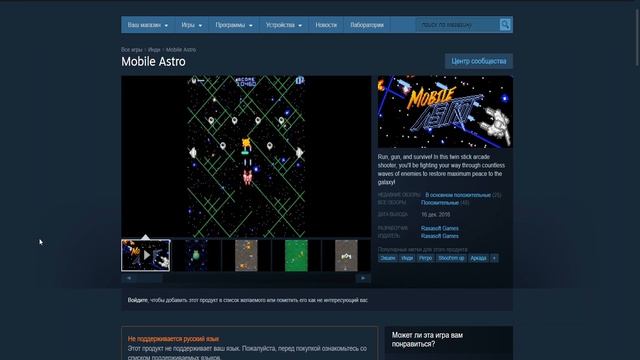Click the release date value text
Screen dimensions: 640x360
[x=436, y=214]
